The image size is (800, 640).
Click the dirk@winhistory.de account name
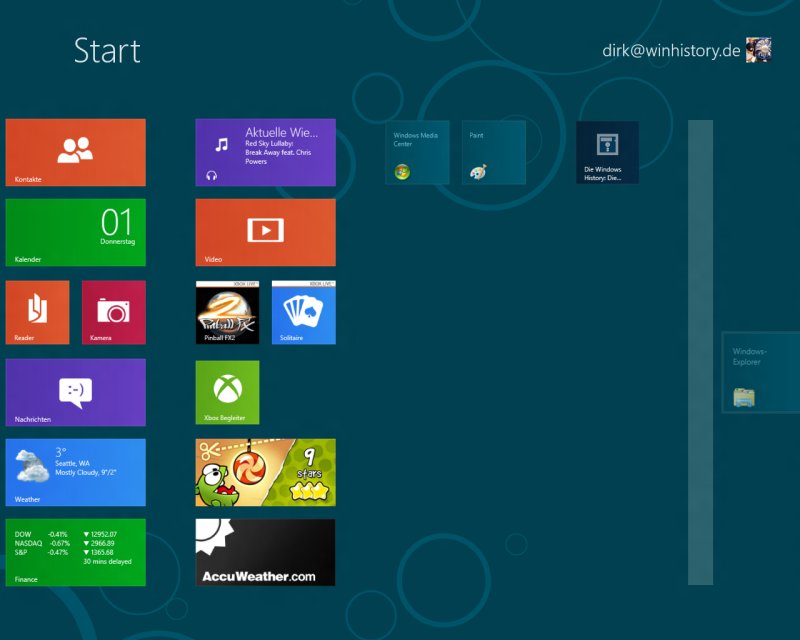[x=671, y=51]
